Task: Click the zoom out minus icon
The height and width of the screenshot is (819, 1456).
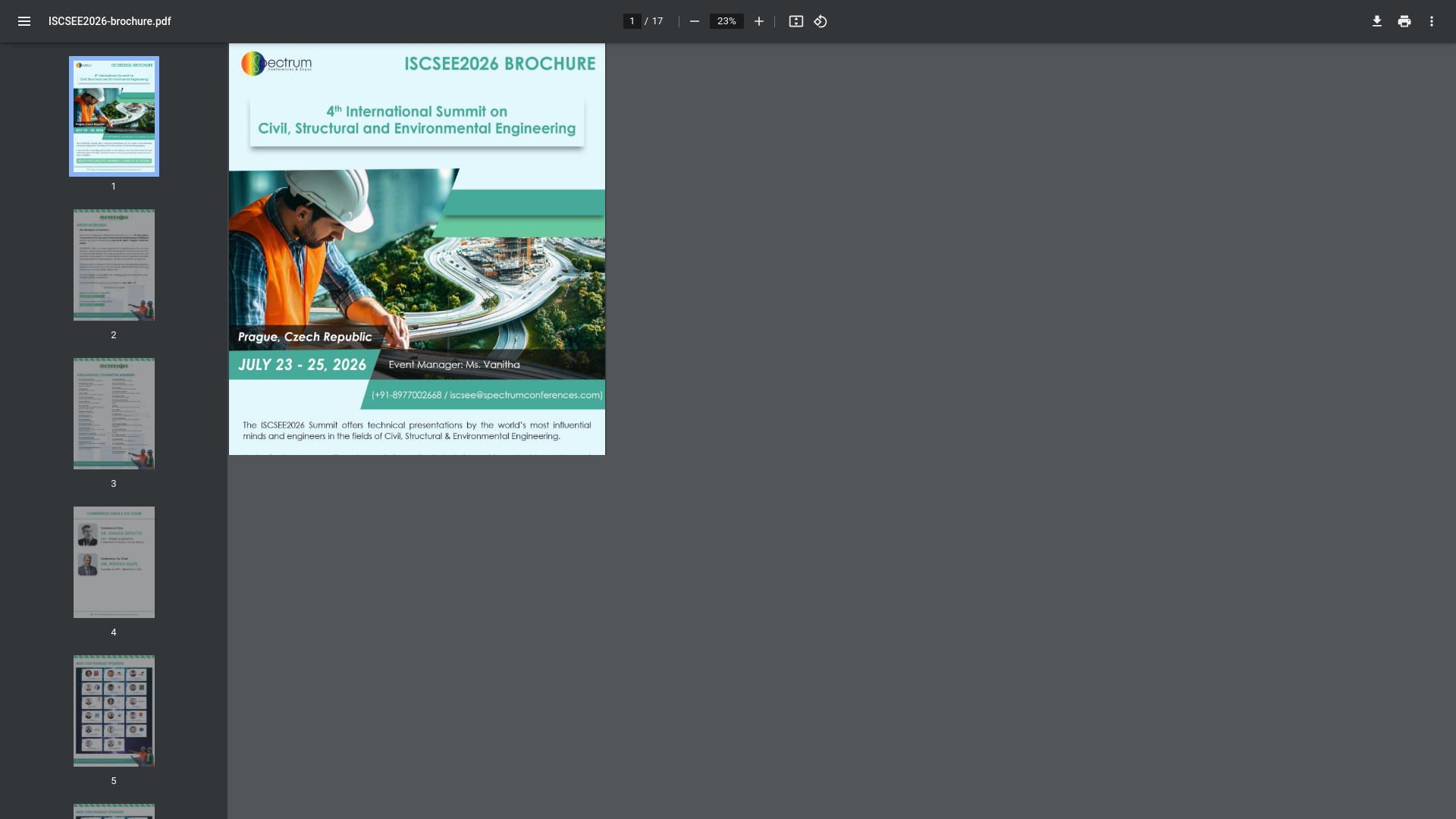Action: click(694, 21)
